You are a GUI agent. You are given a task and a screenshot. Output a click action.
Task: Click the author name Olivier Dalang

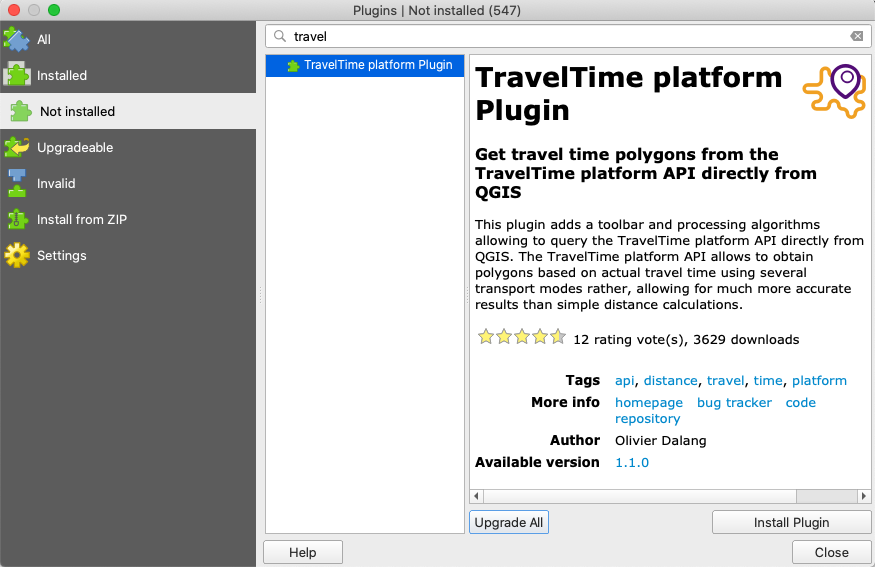click(661, 441)
